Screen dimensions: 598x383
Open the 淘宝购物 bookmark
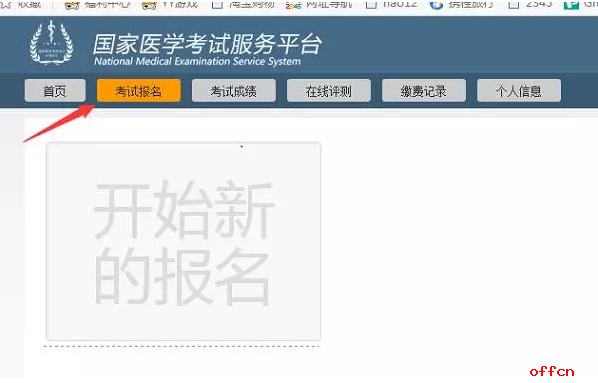coord(243,4)
